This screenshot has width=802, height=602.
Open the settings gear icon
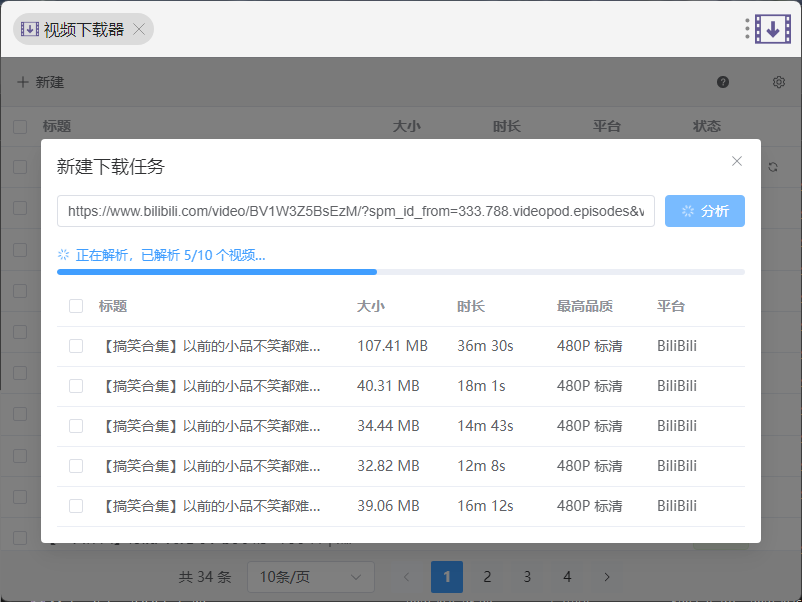778,82
